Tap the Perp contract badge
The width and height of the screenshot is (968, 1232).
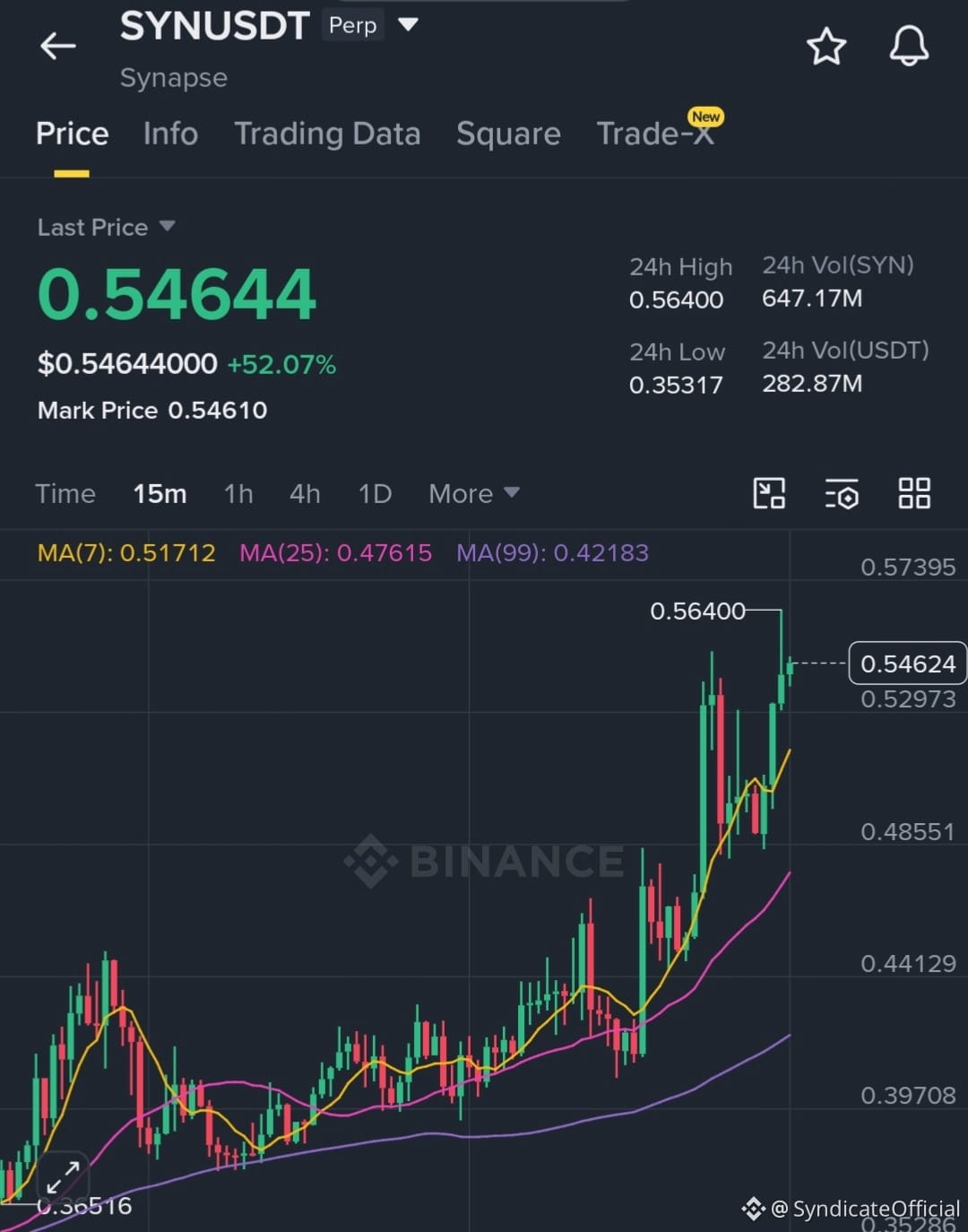tap(352, 25)
